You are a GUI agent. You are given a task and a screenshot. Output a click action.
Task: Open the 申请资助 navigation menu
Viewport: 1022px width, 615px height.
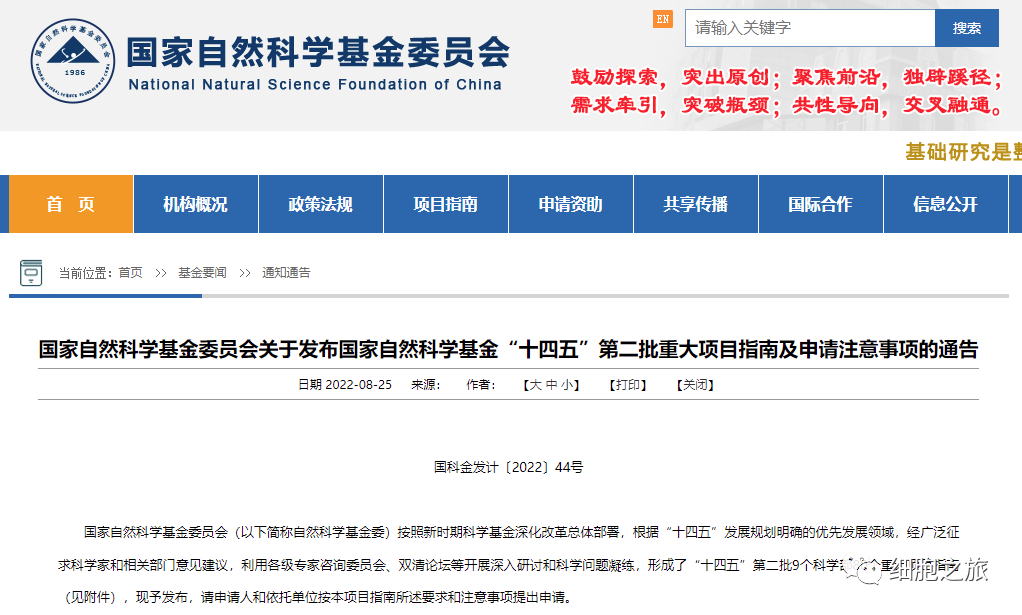coord(570,203)
